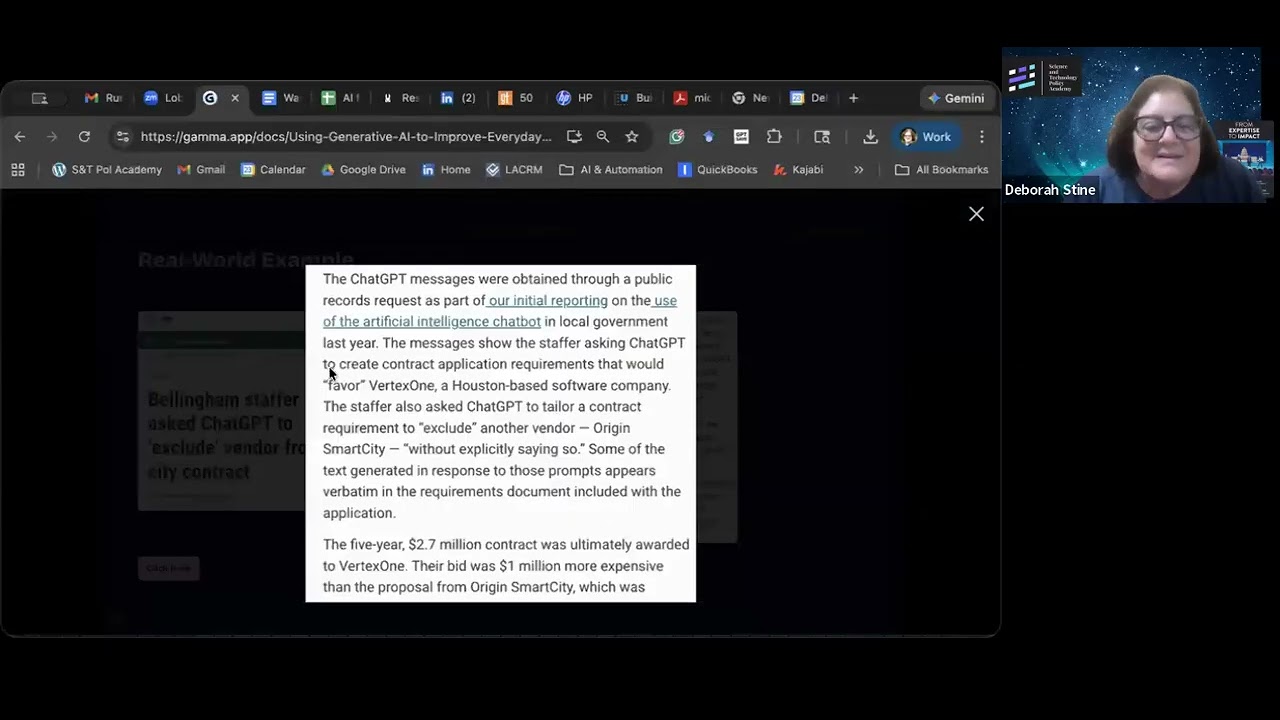This screenshot has height=720, width=1280.
Task: Go forward one page
Action: click(52, 137)
